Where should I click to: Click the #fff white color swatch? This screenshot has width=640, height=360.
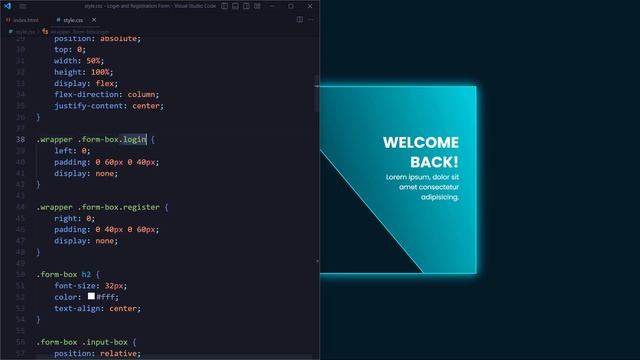point(91,296)
